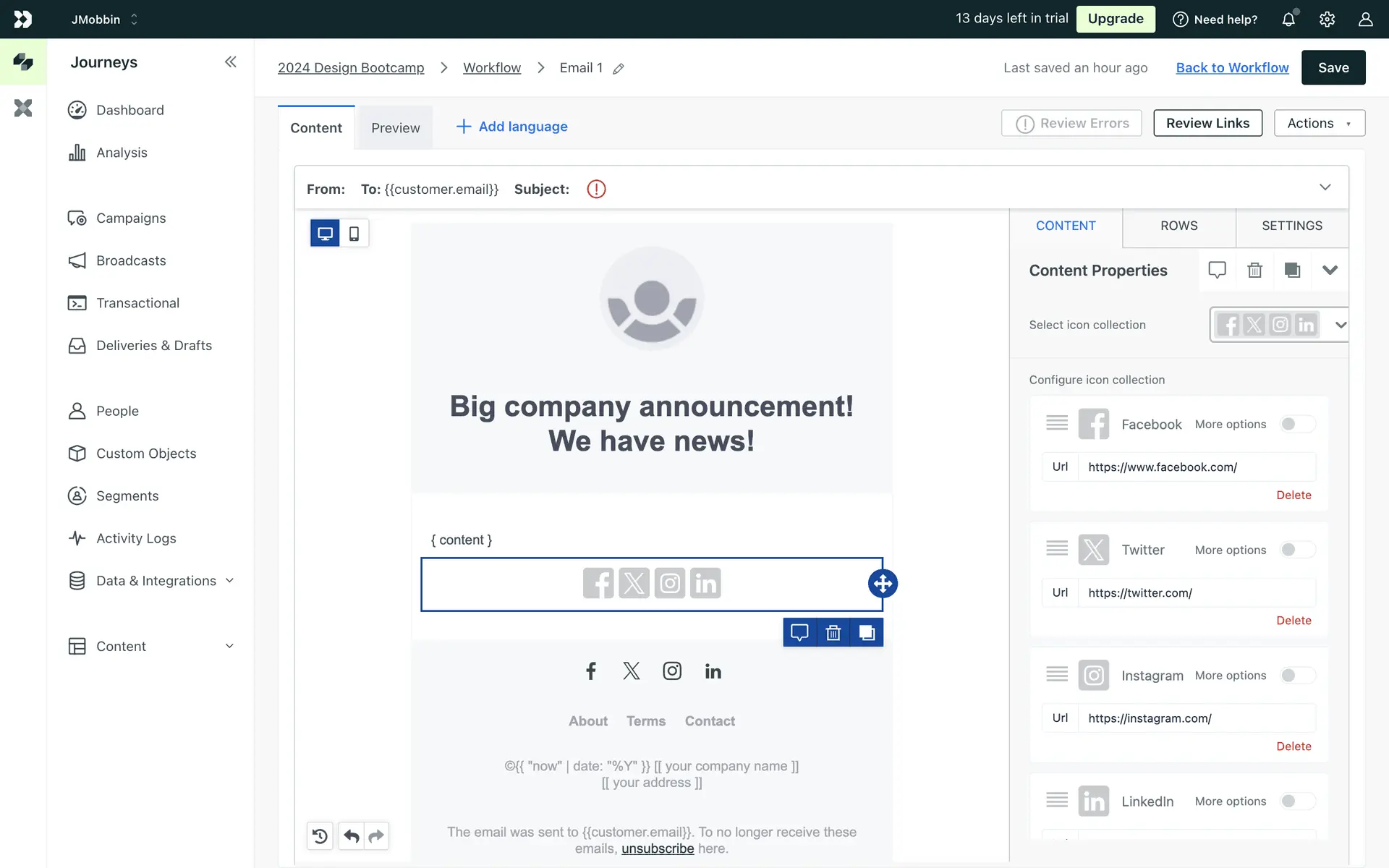Image resolution: width=1389 pixels, height=868 pixels.
Task: Follow the Back to Workflow link
Action: [1232, 67]
